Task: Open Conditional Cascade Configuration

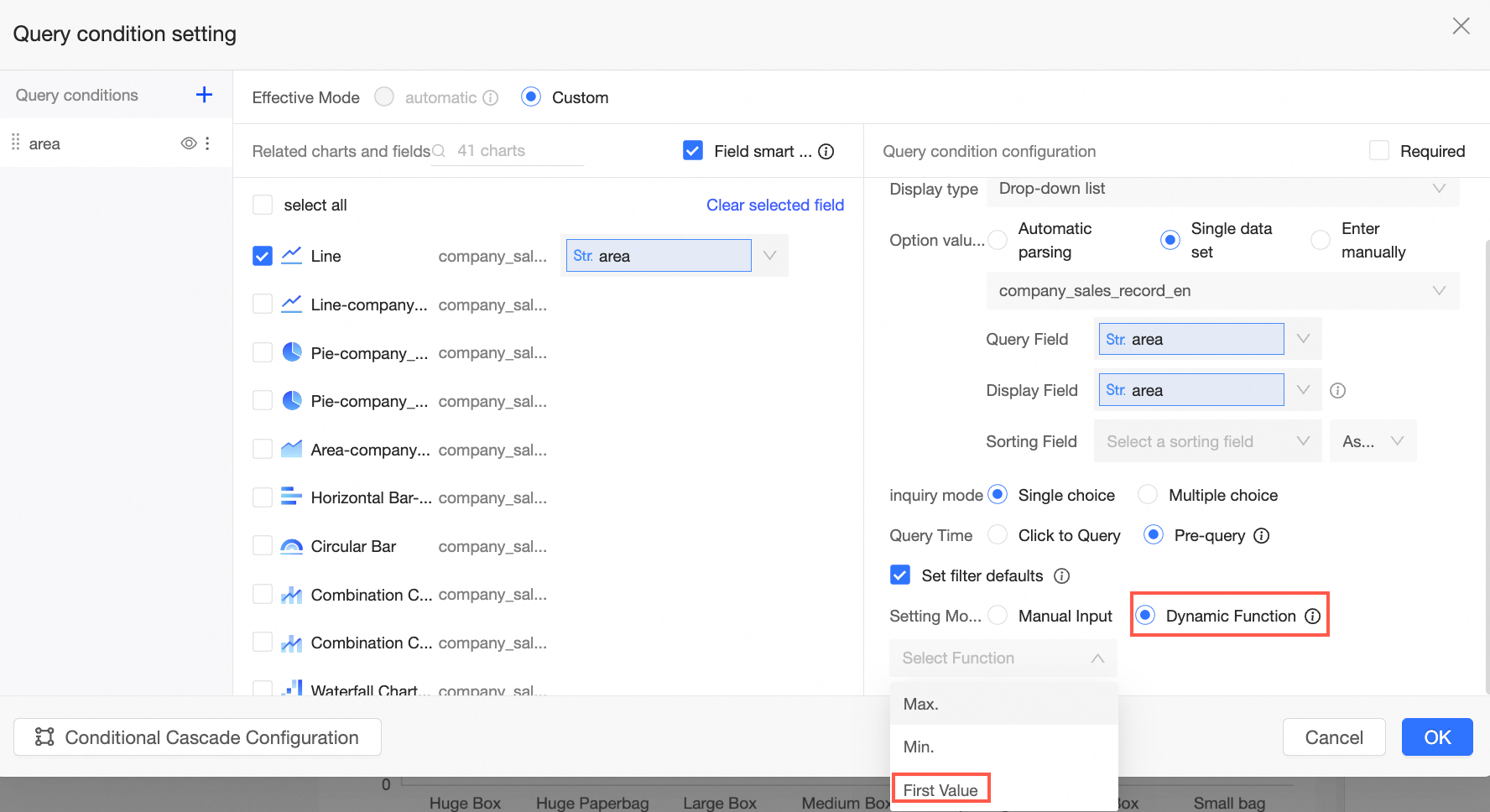Action: (197, 737)
